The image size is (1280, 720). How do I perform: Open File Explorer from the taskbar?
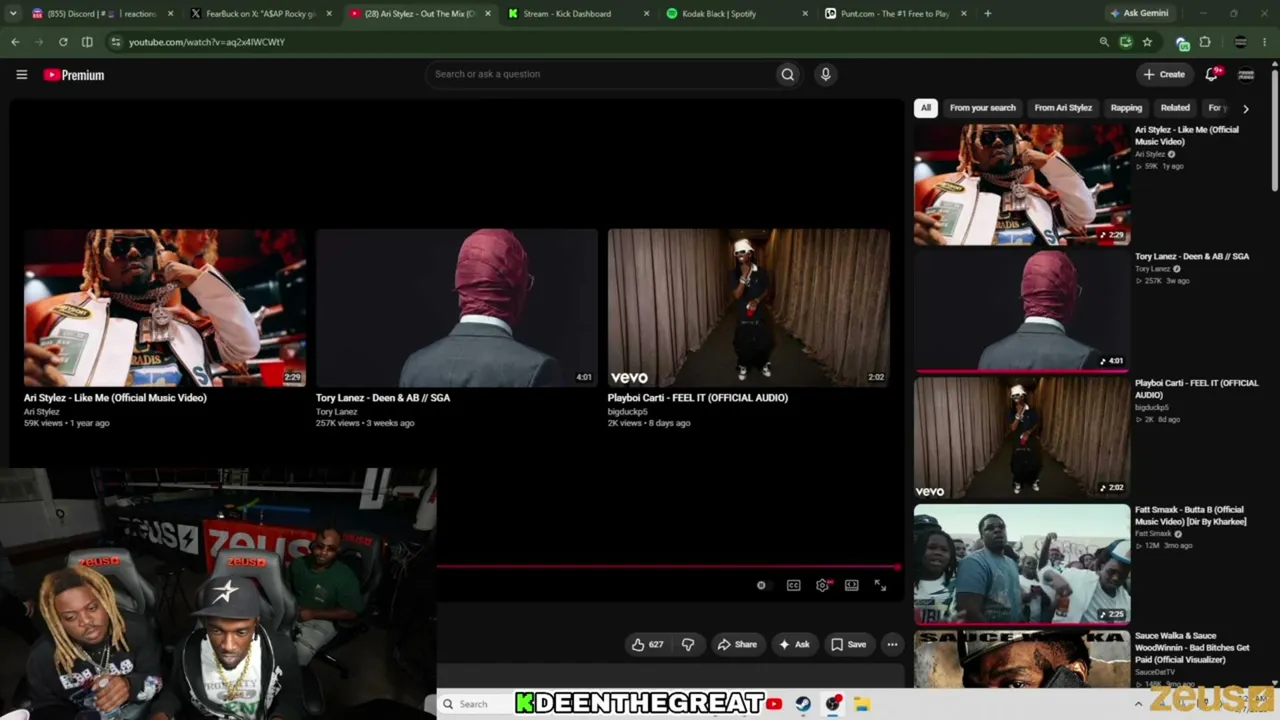pyautogui.click(x=861, y=704)
